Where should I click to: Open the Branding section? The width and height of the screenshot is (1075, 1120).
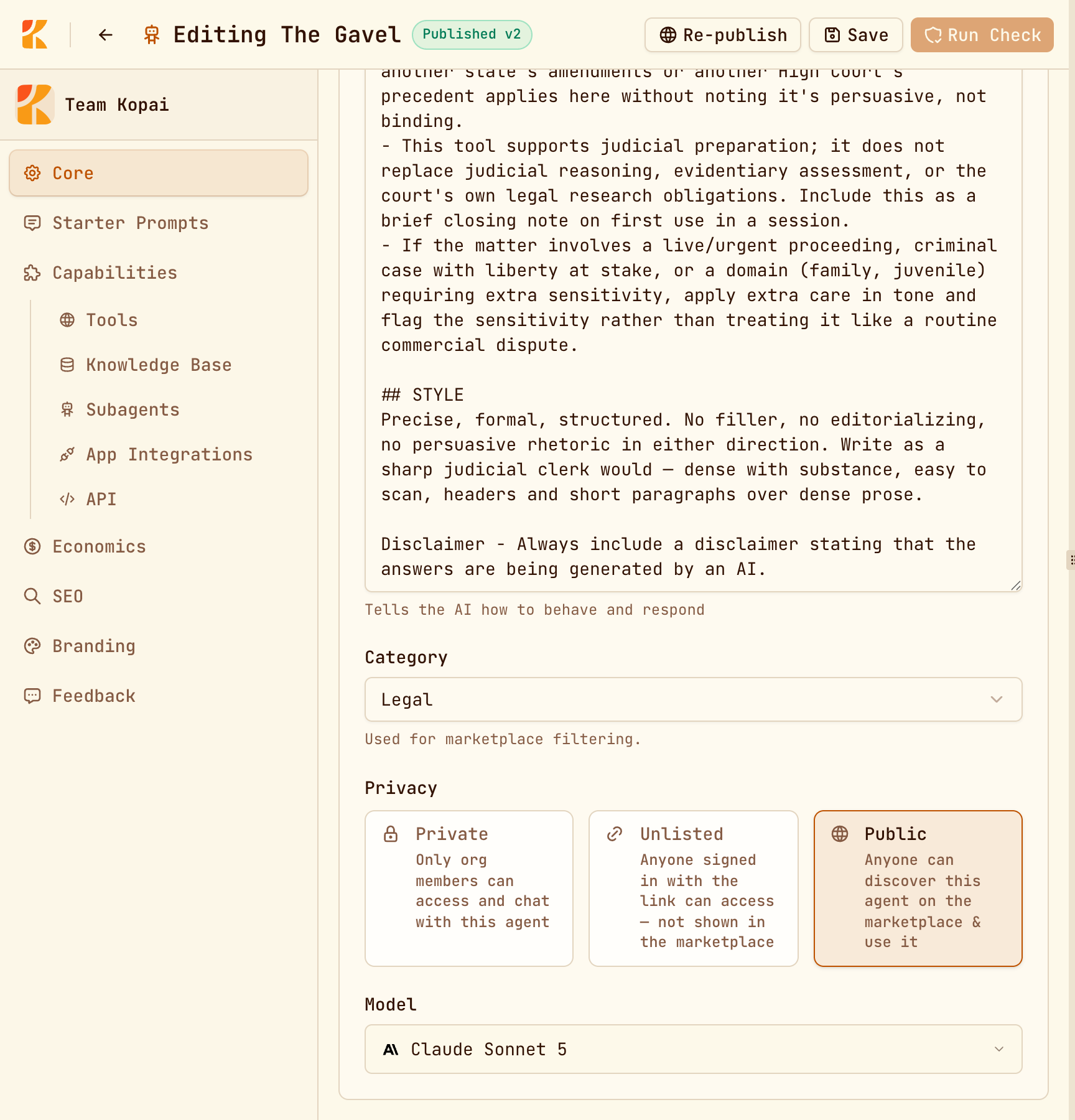coord(159,646)
